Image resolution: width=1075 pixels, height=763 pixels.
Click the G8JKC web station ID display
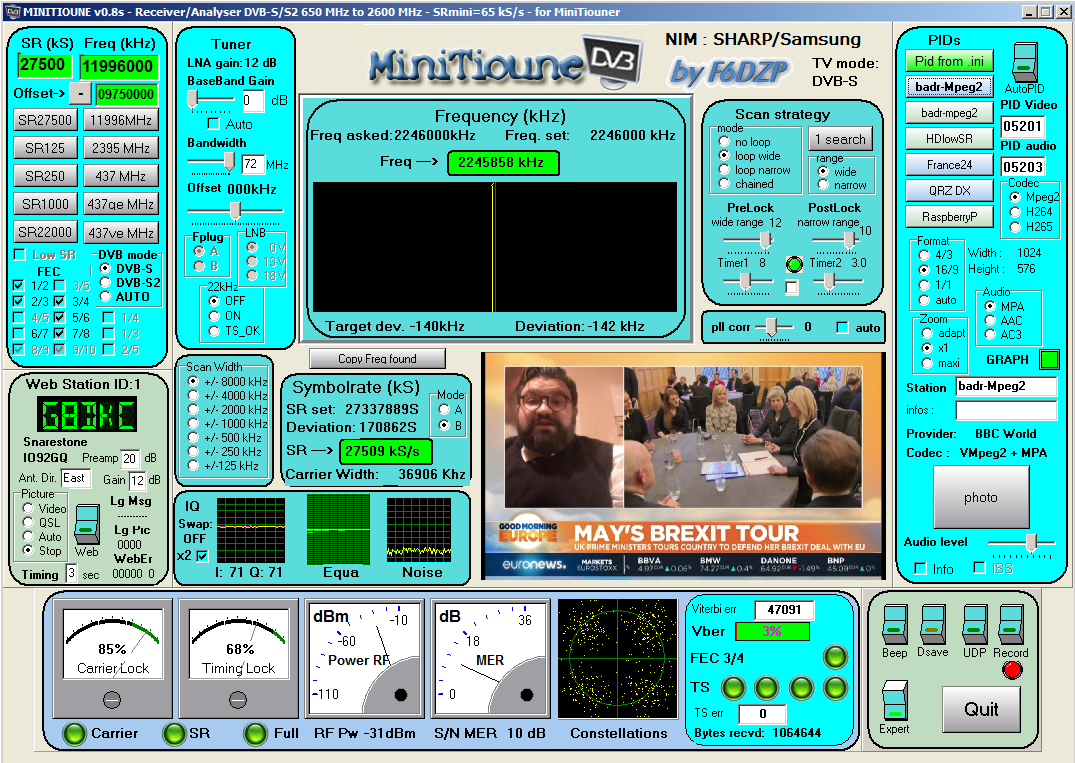(x=86, y=414)
